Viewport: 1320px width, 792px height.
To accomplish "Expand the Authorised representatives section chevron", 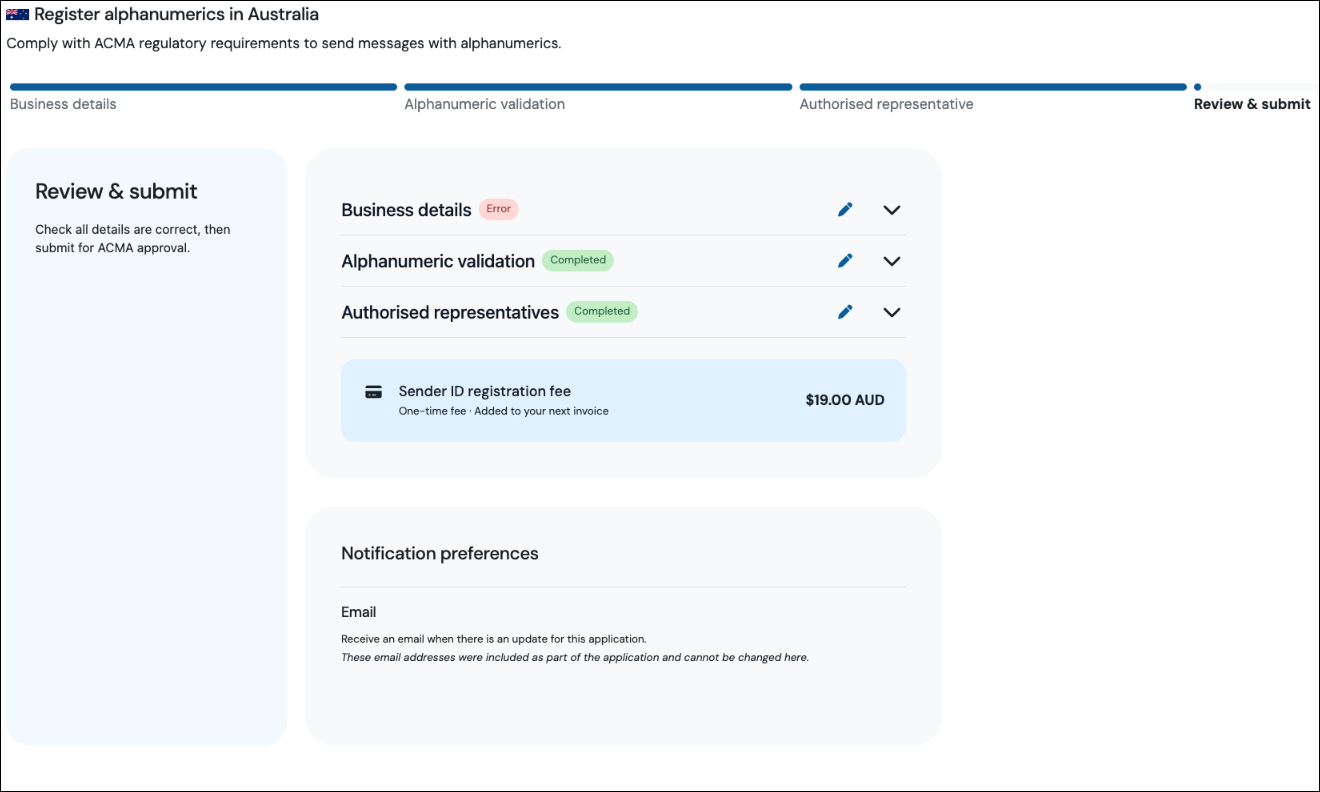I will click(892, 312).
